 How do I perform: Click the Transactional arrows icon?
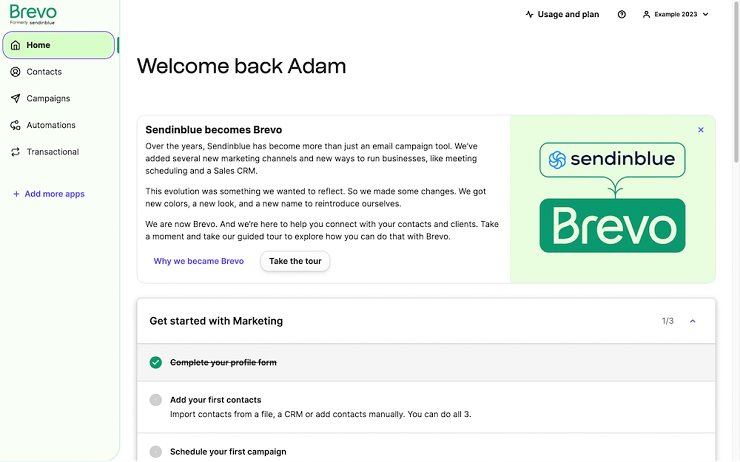pos(16,151)
